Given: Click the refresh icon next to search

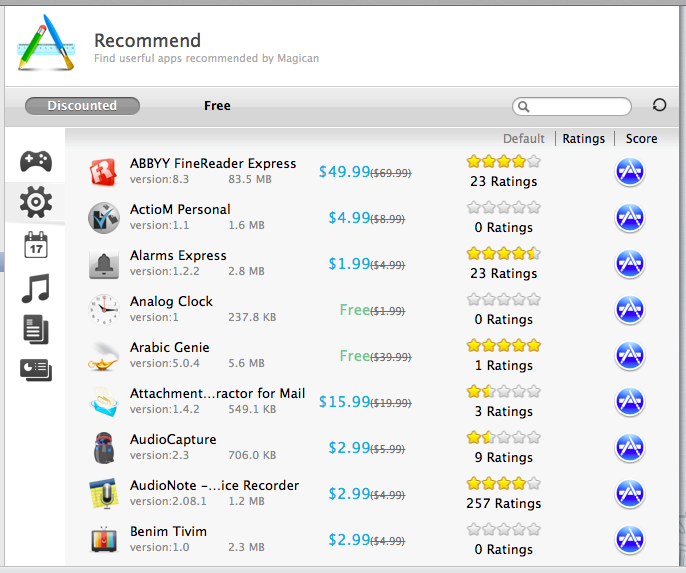Looking at the screenshot, I should tap(659, 105).
